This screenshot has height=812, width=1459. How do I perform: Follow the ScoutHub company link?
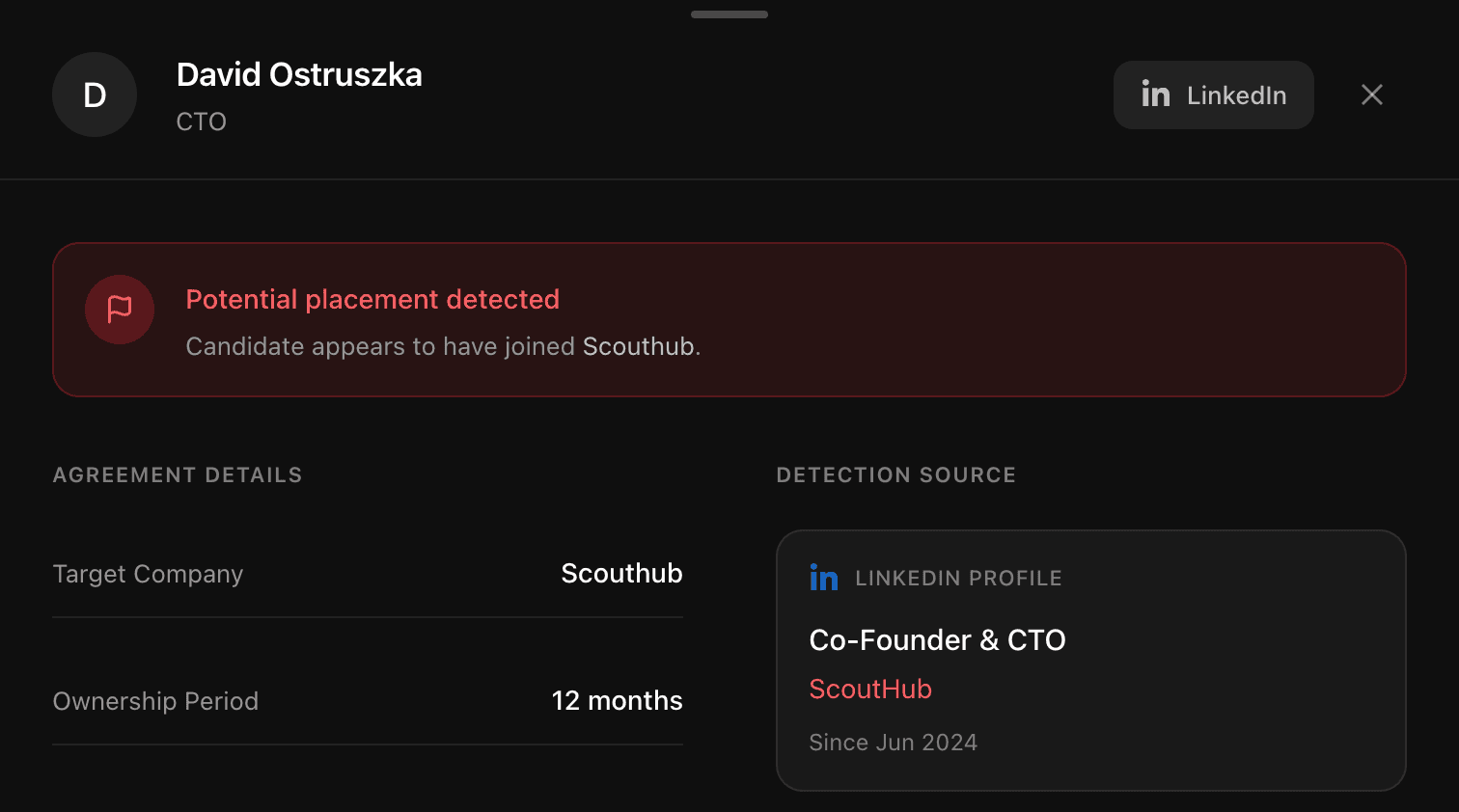(869, 689)
